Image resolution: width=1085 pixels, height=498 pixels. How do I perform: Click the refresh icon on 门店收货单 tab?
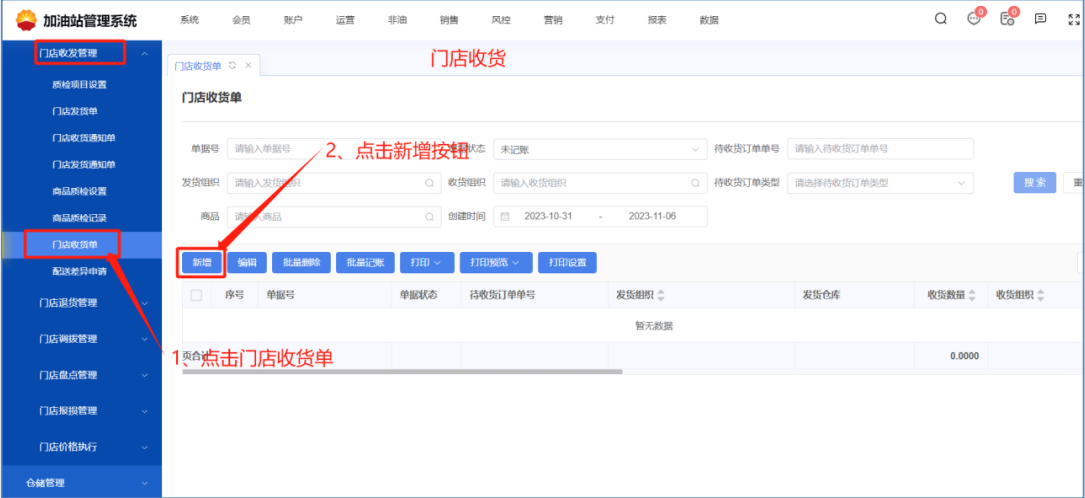point(232,66)
